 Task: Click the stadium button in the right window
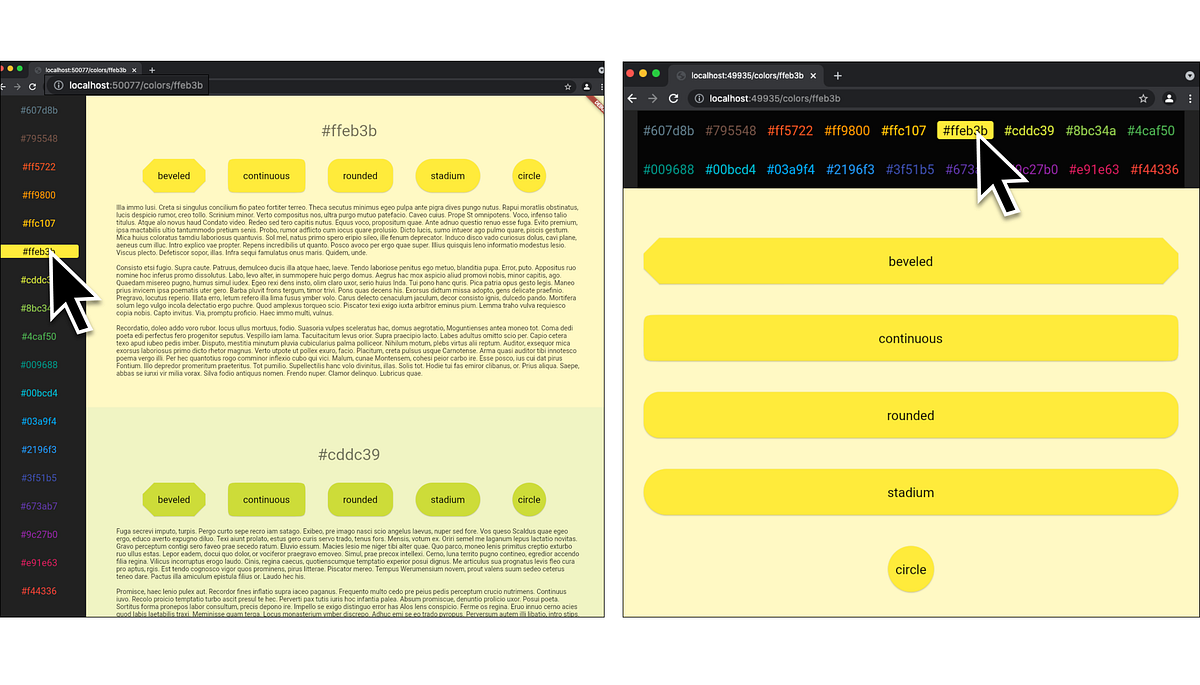[910, 492]
